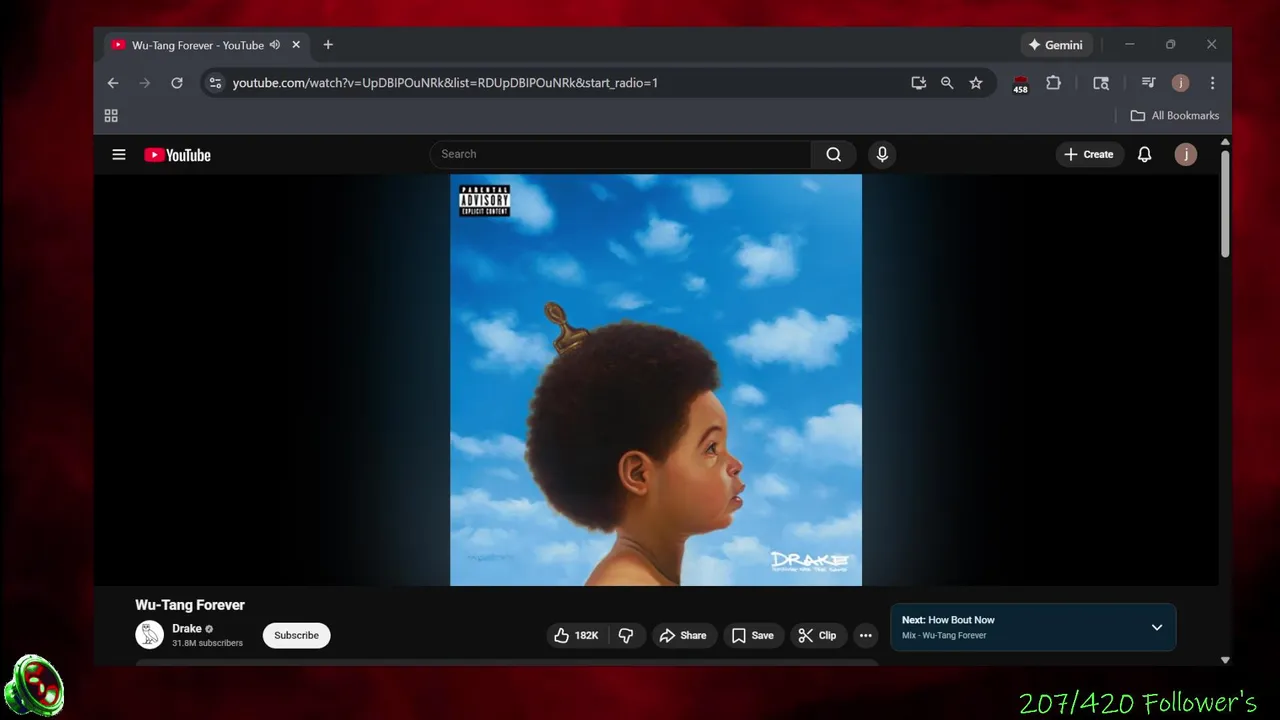Click the Wu-Tang Forever album art video

point(656,380)
